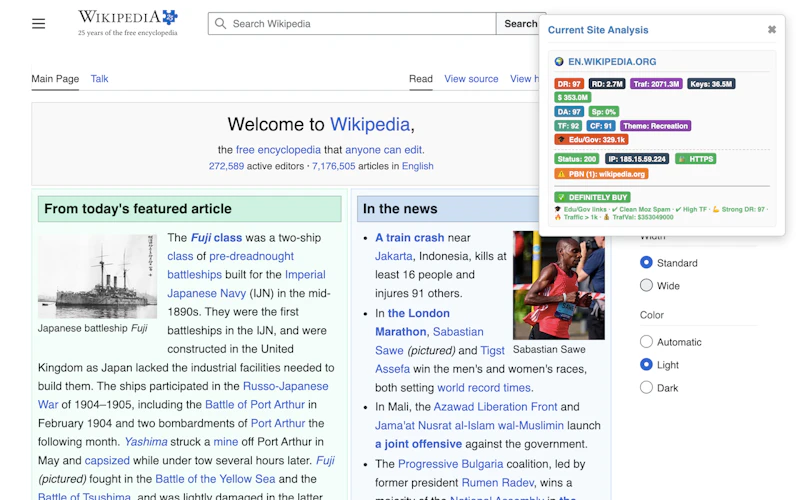The image size is (800, 500).
Task: Select the Dark color option
Action: (646, 387)
